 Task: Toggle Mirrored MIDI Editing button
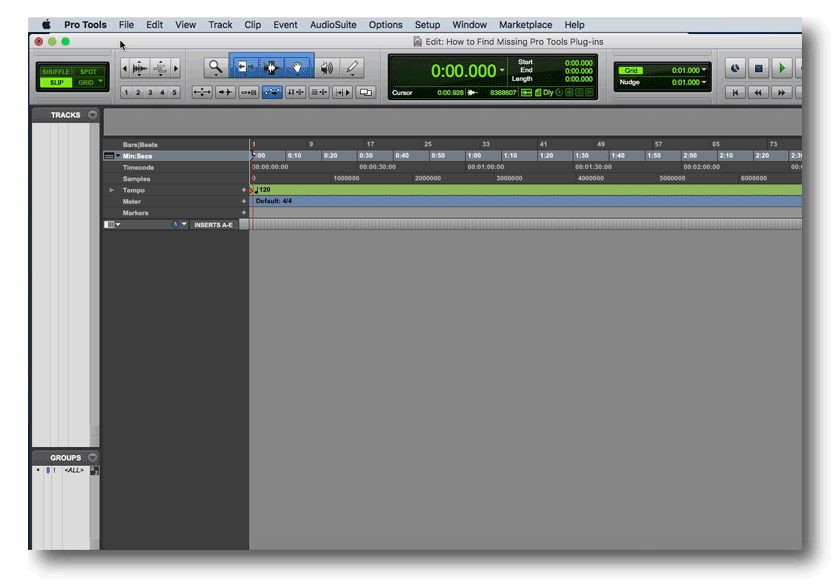click(249, 92)
